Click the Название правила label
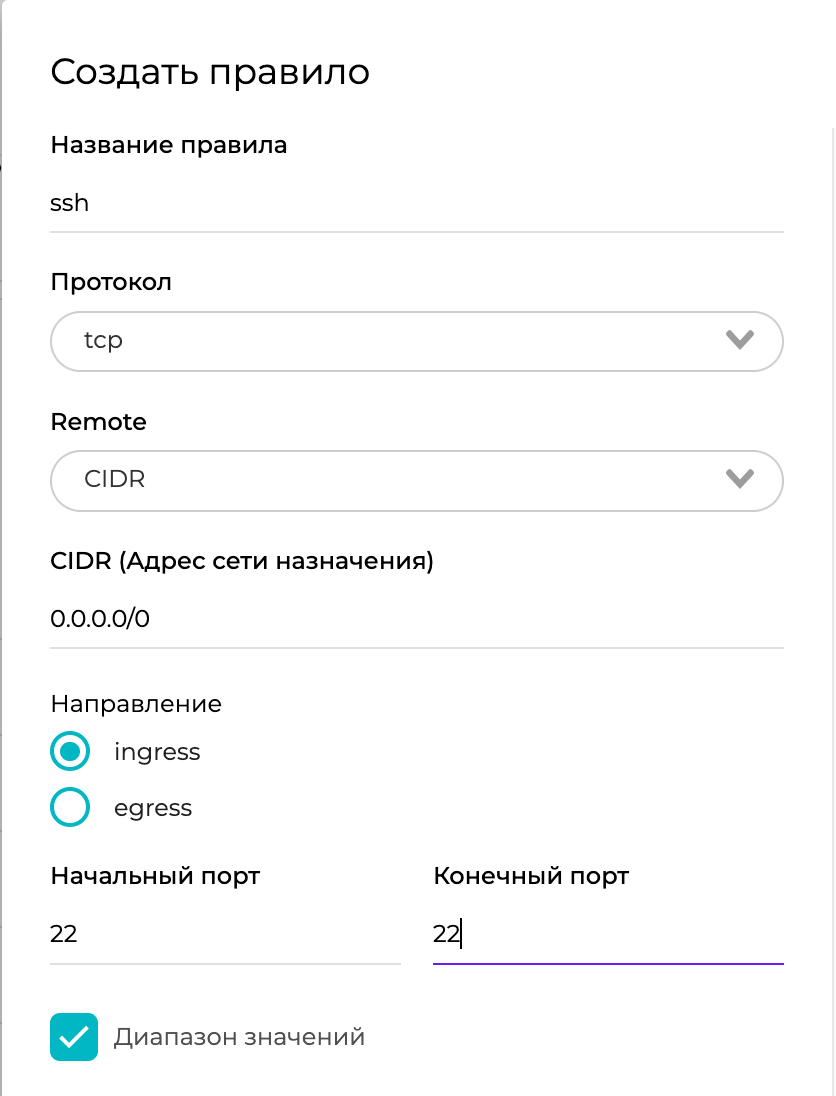836x1096 pixels. click(x=169, y=145)
